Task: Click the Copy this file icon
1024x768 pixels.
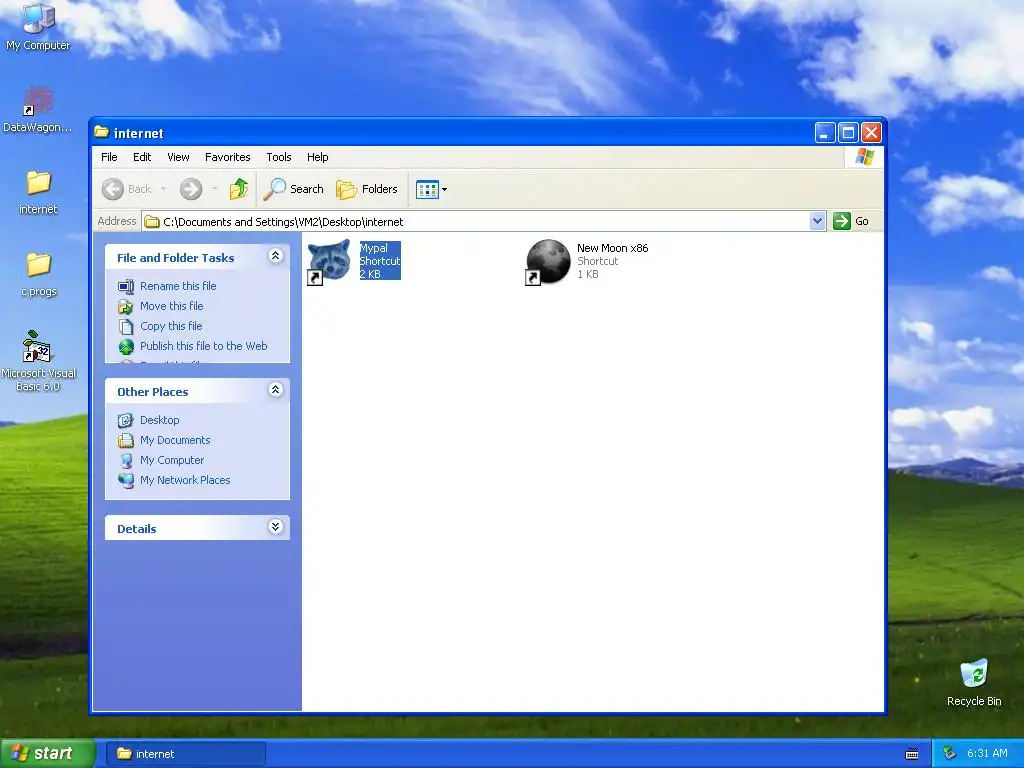Action: pyautogui.click(x=126, y=327)
